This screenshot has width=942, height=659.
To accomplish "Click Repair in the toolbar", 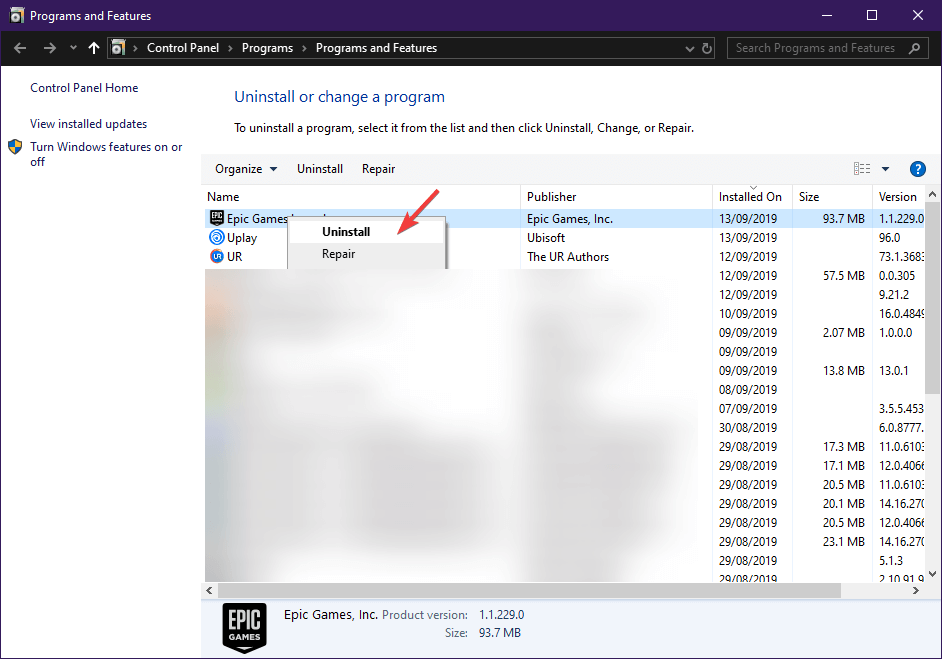I will [x=378, y=169].
